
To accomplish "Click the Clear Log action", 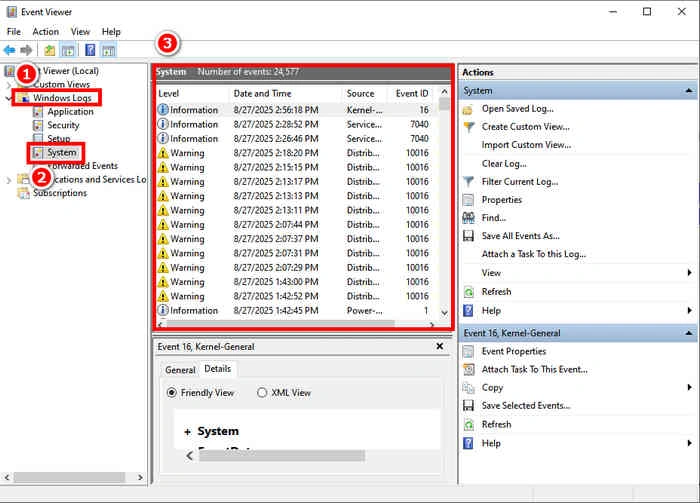I will (x=504, y=164).
